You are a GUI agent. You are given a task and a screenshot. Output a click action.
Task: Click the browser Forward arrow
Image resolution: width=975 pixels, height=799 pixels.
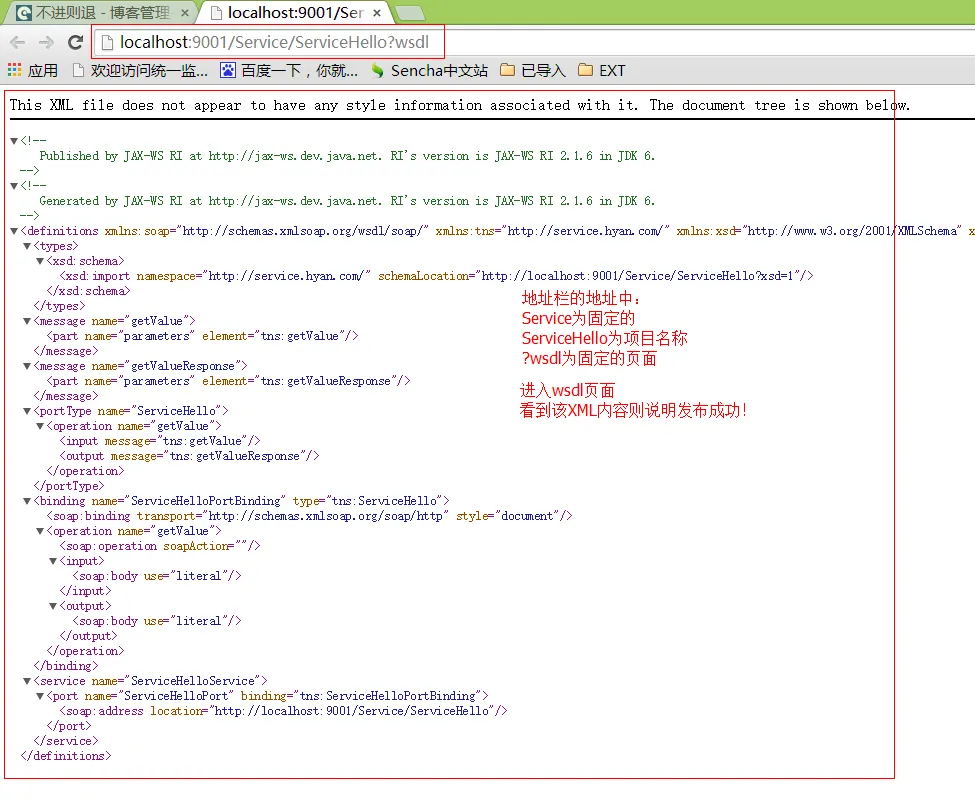point(46,42)
